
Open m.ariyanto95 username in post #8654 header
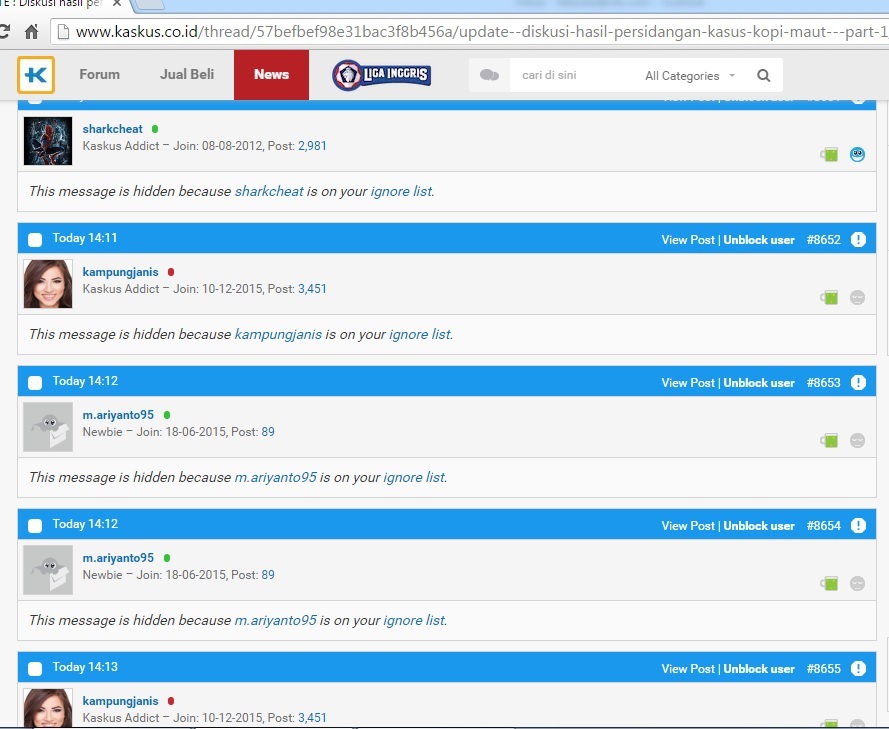coord(118,557)
